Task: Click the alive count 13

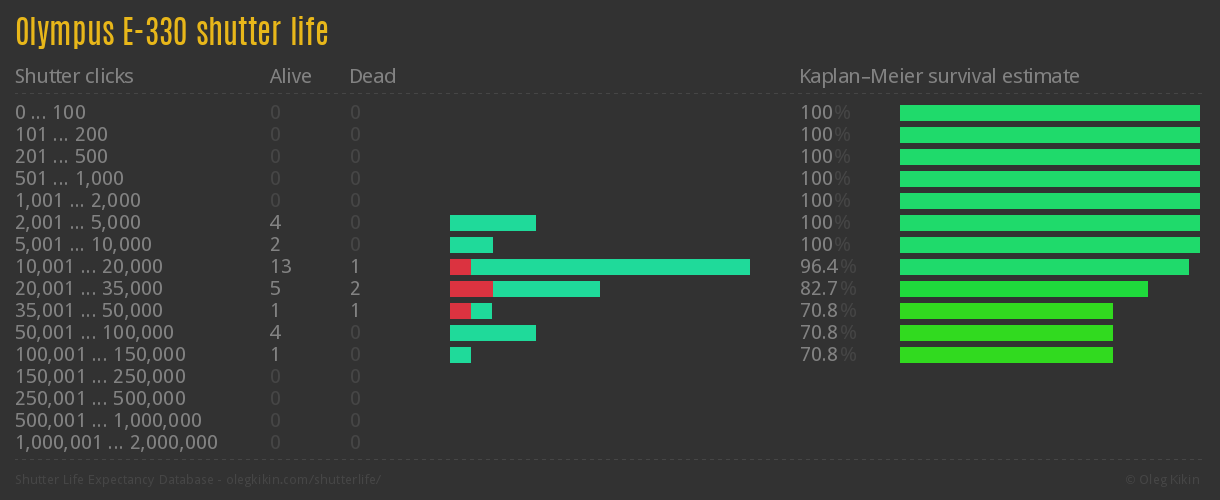Action: (280, 267)
